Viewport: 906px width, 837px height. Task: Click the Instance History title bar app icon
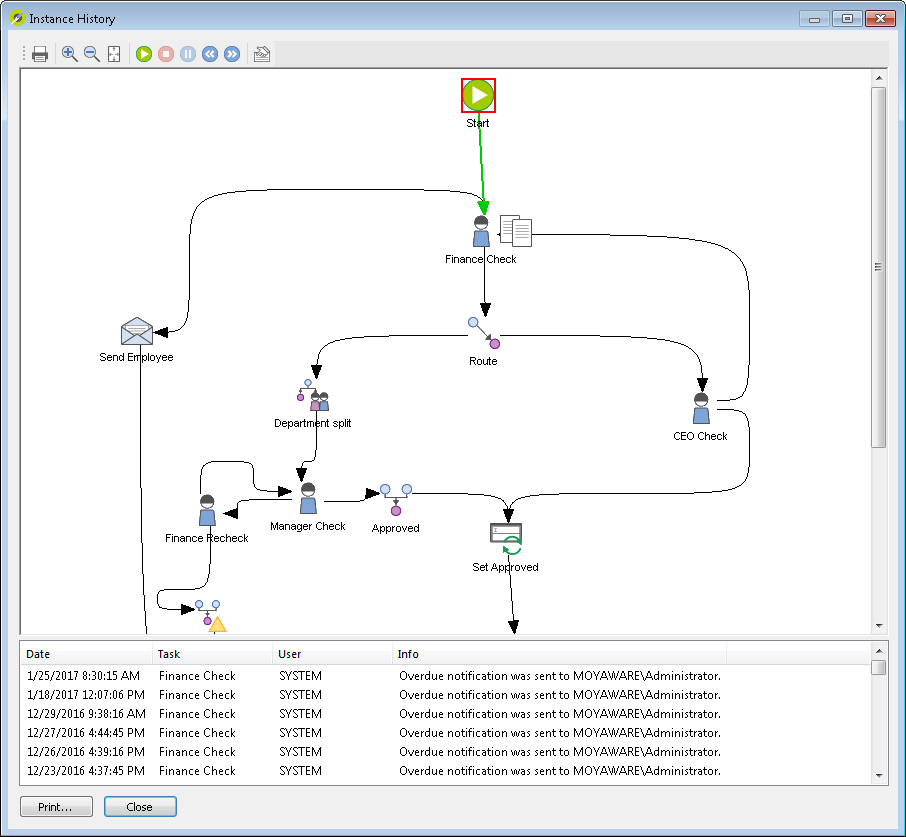(x=17, y=18)
